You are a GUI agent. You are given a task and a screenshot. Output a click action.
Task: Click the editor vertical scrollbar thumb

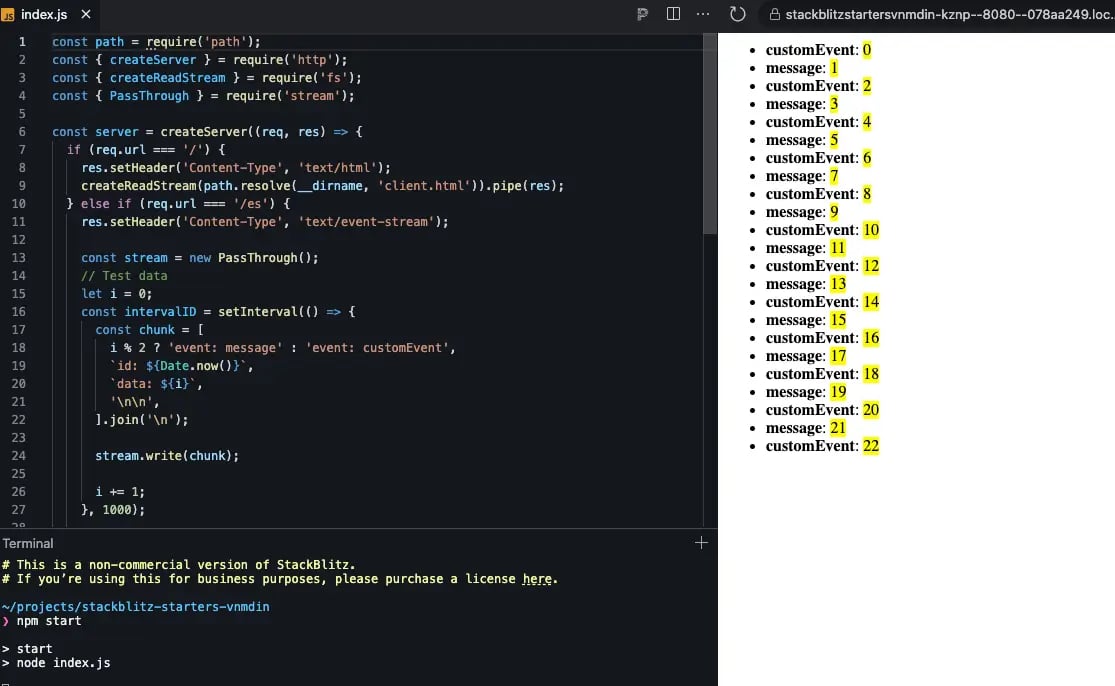[710, 134]
